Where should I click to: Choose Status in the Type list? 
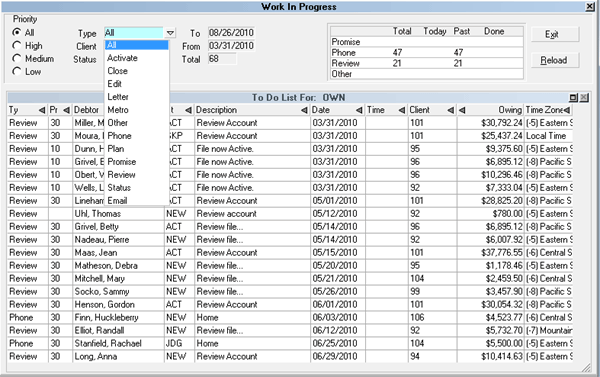point(137,188)
